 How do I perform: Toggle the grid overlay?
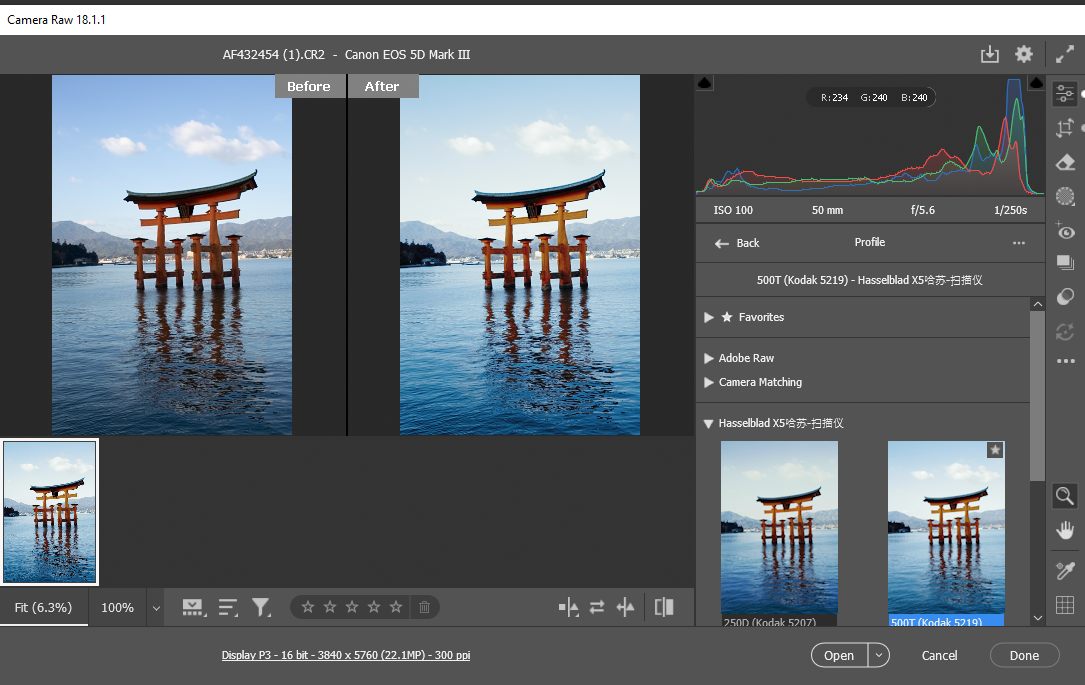[1065, 605]
